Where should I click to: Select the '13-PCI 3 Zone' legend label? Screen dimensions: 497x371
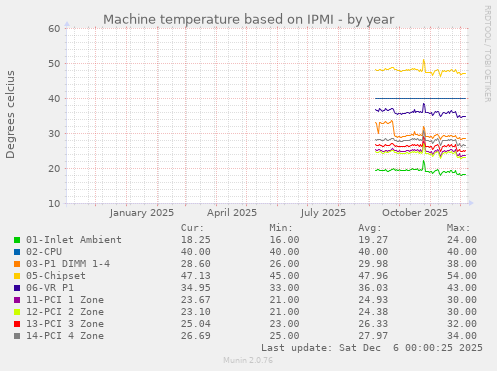[65, 324]
